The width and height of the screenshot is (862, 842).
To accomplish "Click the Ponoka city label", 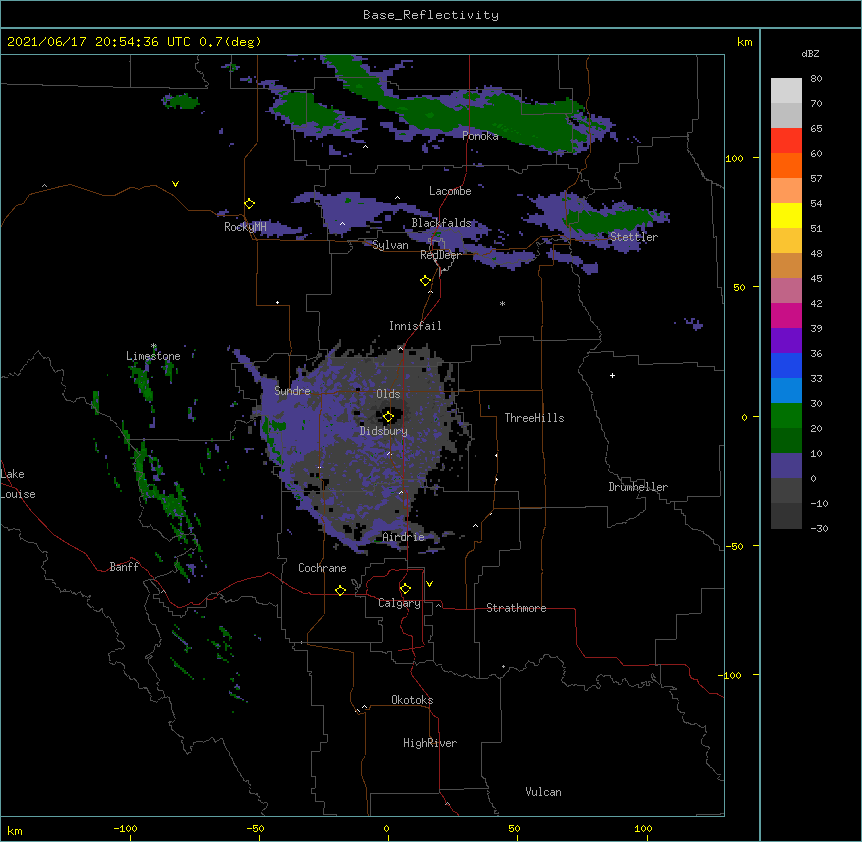I will (480, 136).
